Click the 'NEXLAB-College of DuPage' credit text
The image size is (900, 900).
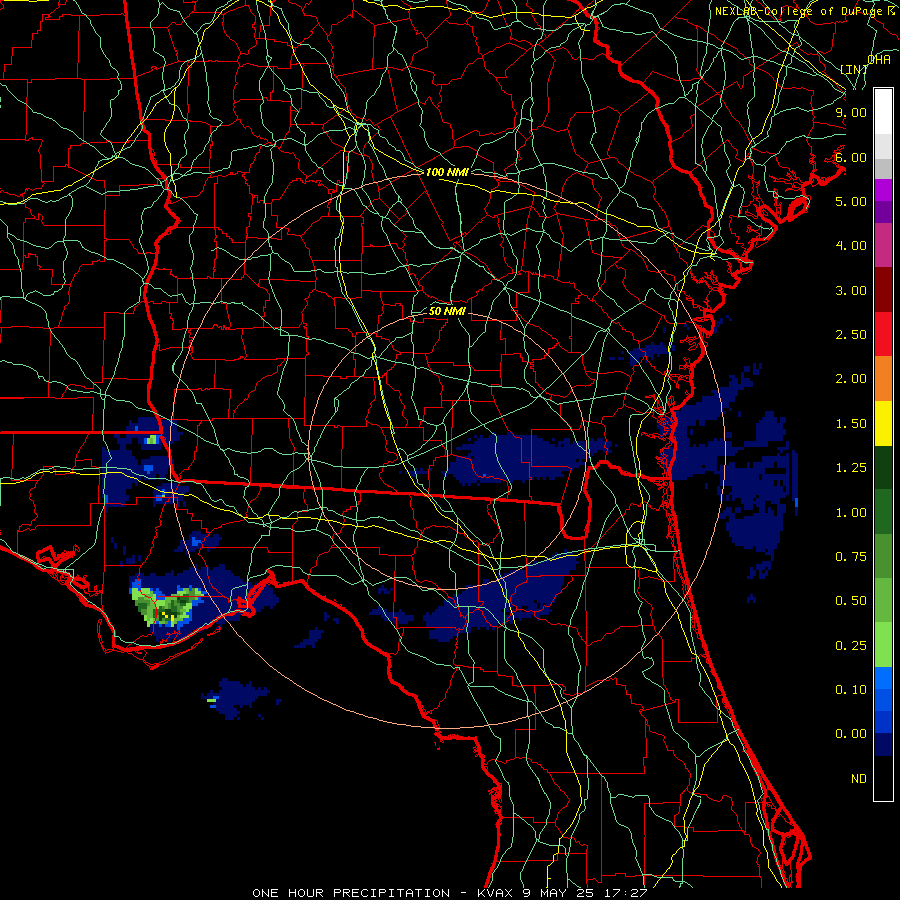[798, 11]
